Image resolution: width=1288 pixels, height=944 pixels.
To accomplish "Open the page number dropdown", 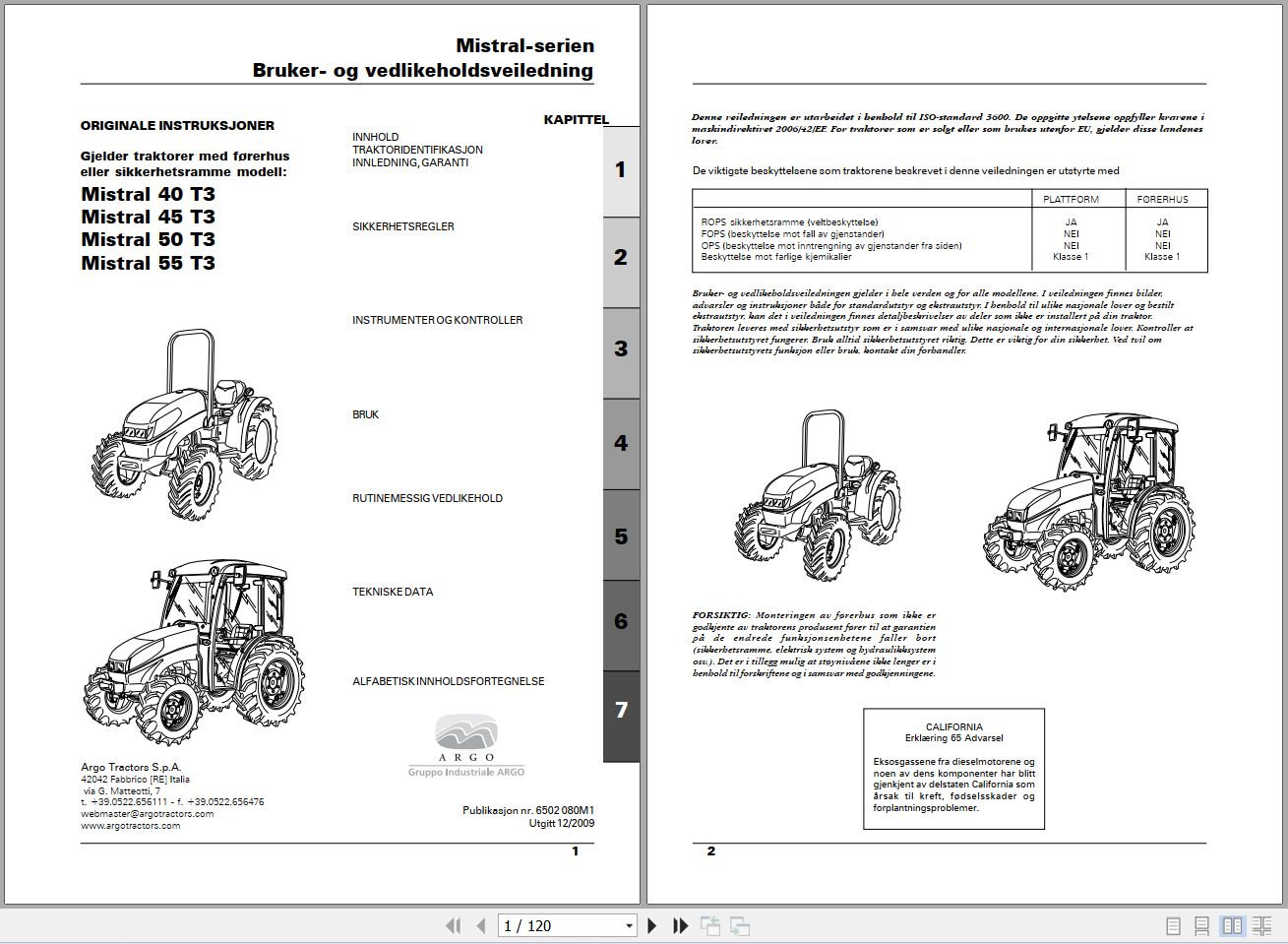I will 629,925.
